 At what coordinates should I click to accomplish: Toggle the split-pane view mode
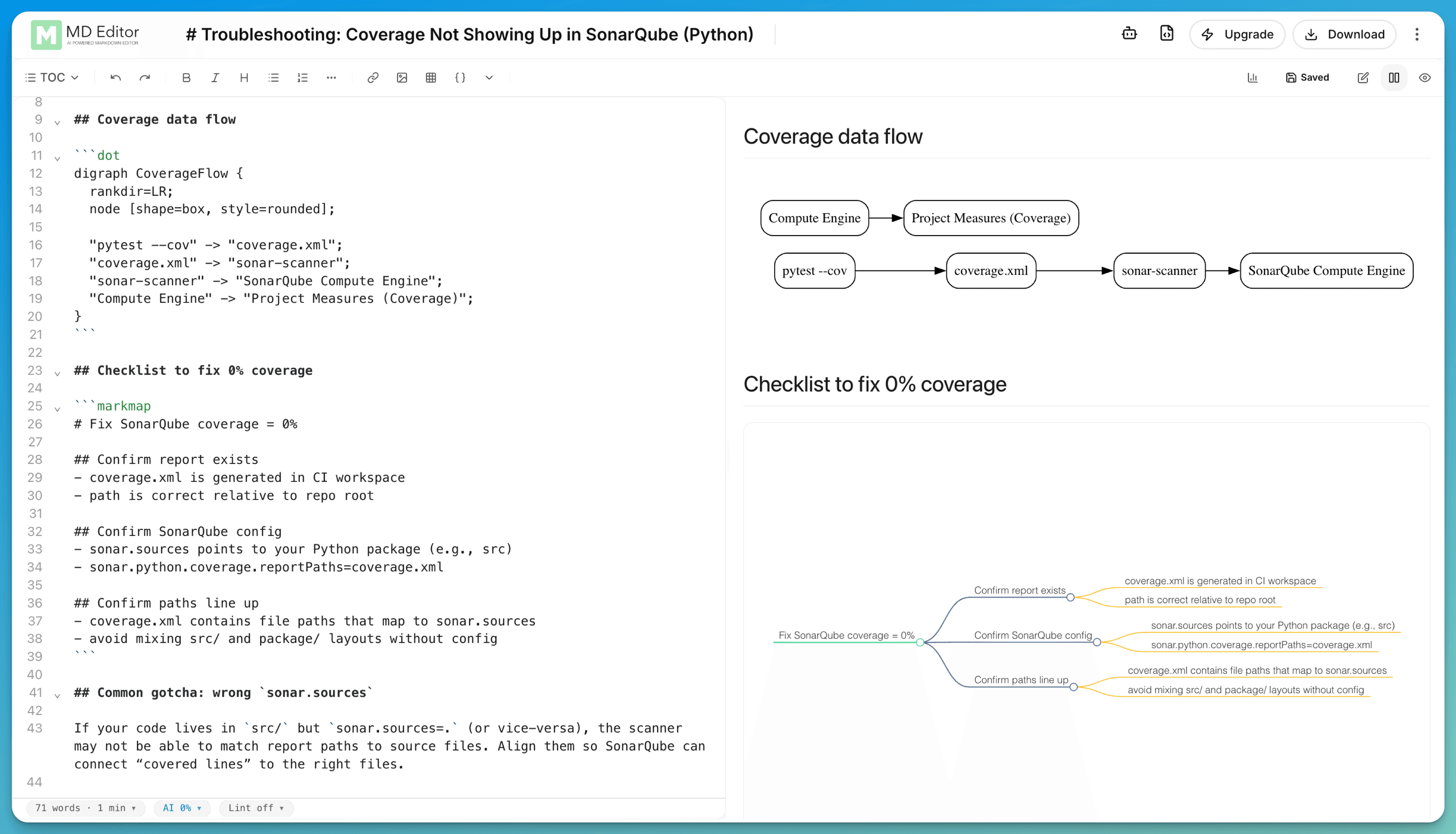pyautogui.click(x=1394, y=77)
